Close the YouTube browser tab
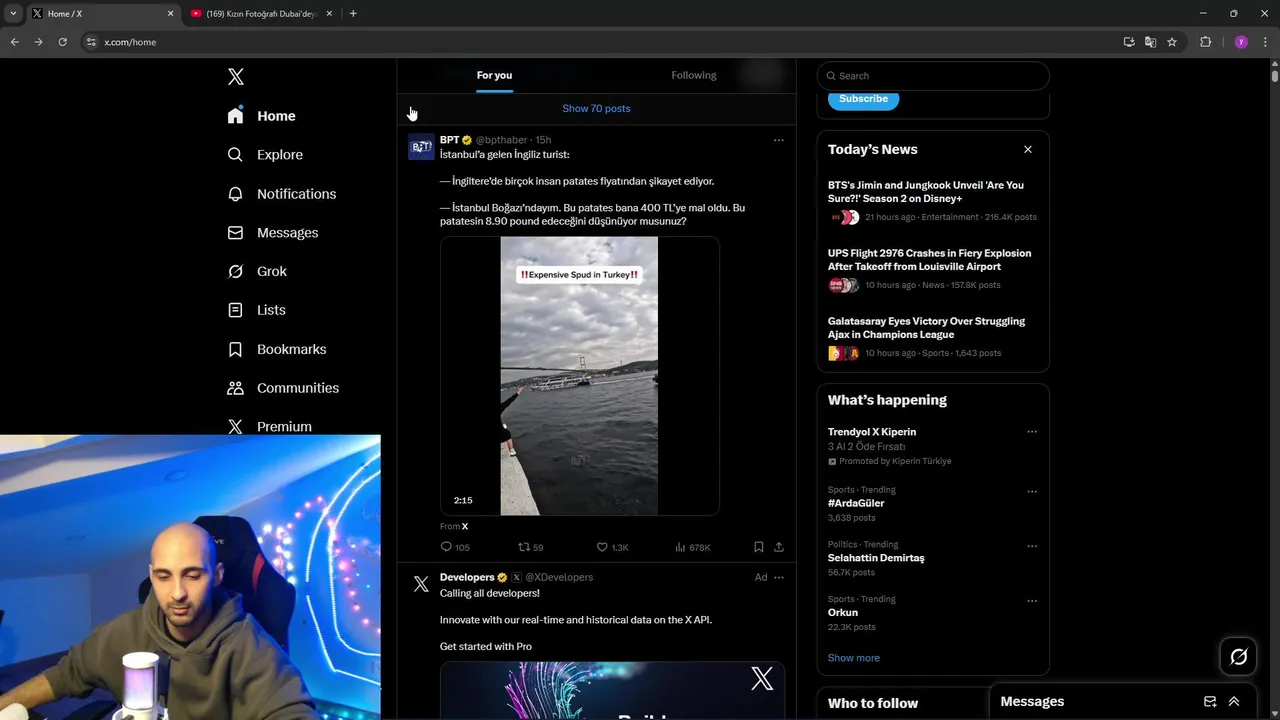This screenshot has height=720, width=1280. point(329,14)
